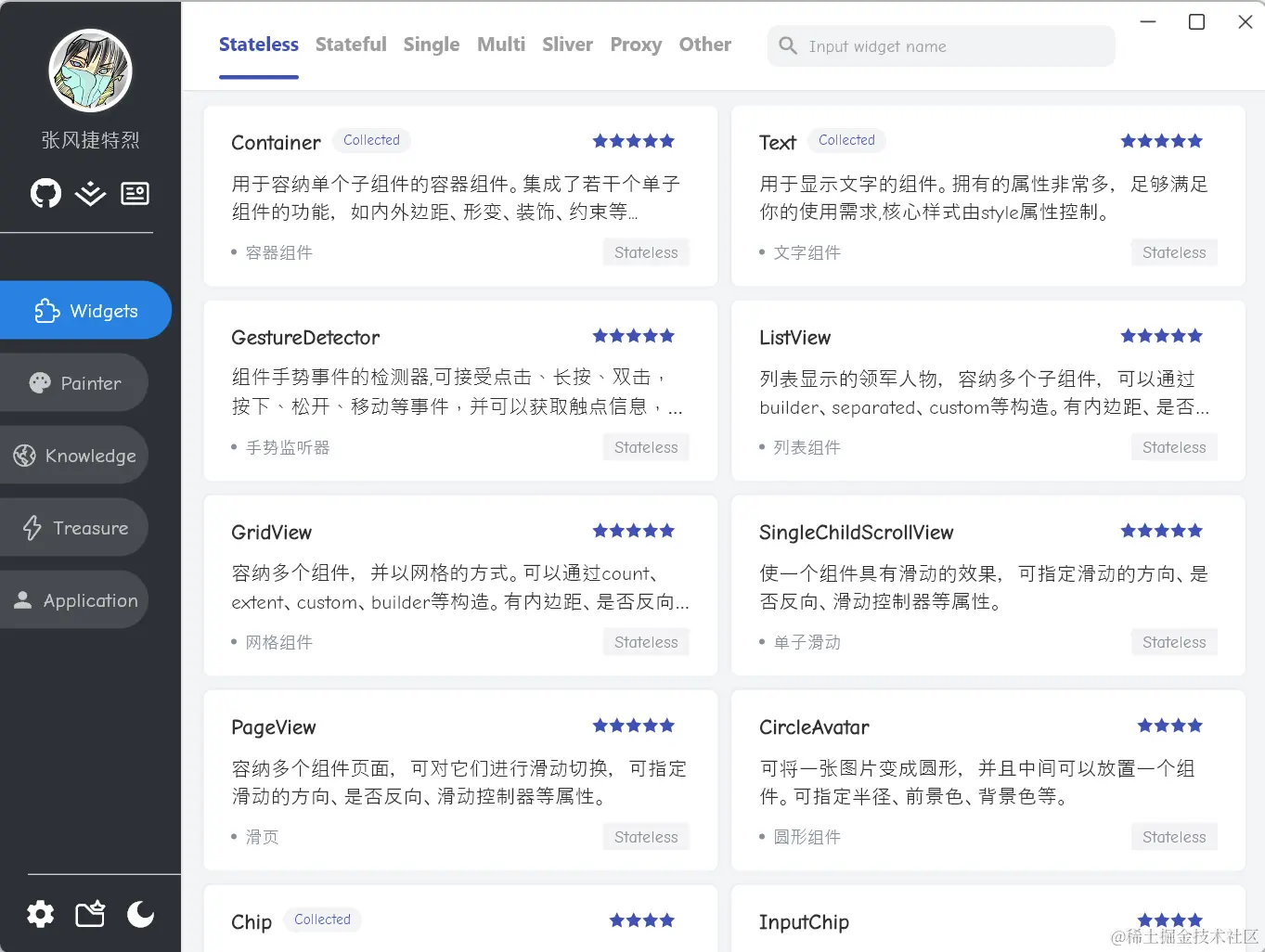1265x952 pixels.
Task: Open the collection folder icon at bottom
Action: click(x=89, y=914)
